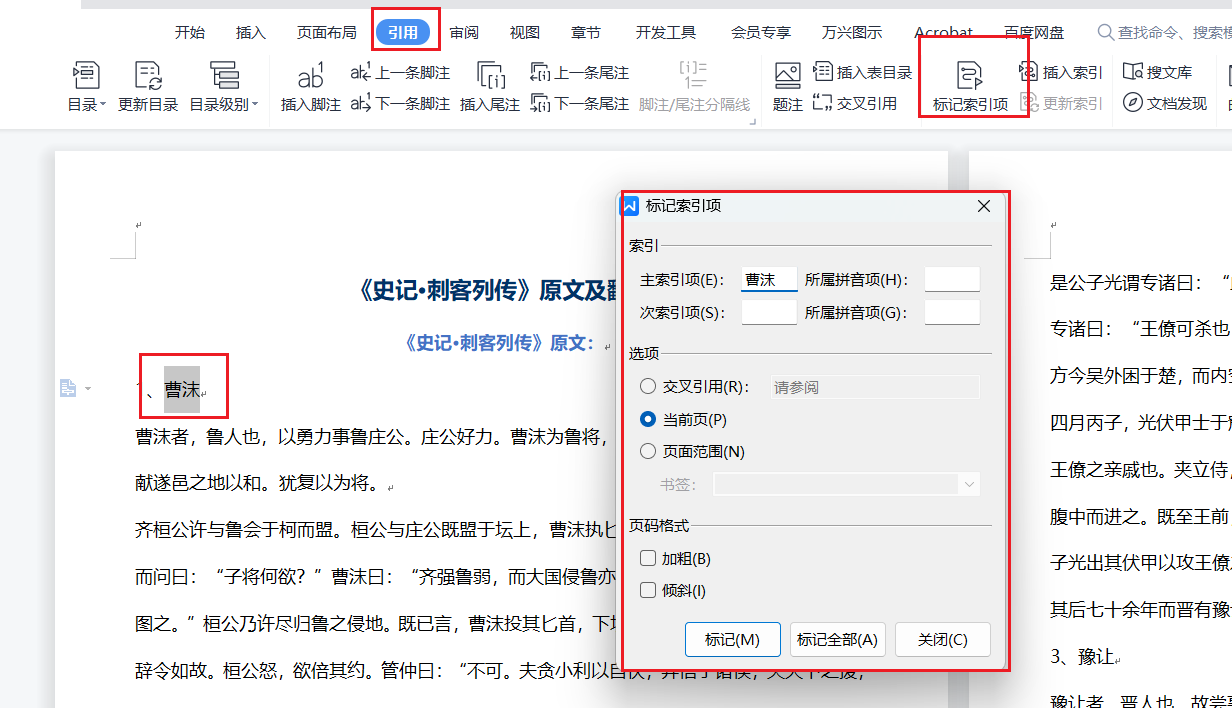This screenshot has width=1232, height=708.
Task: Open Document Discovery (文档发现) tool
Action: pos(1165,103)
